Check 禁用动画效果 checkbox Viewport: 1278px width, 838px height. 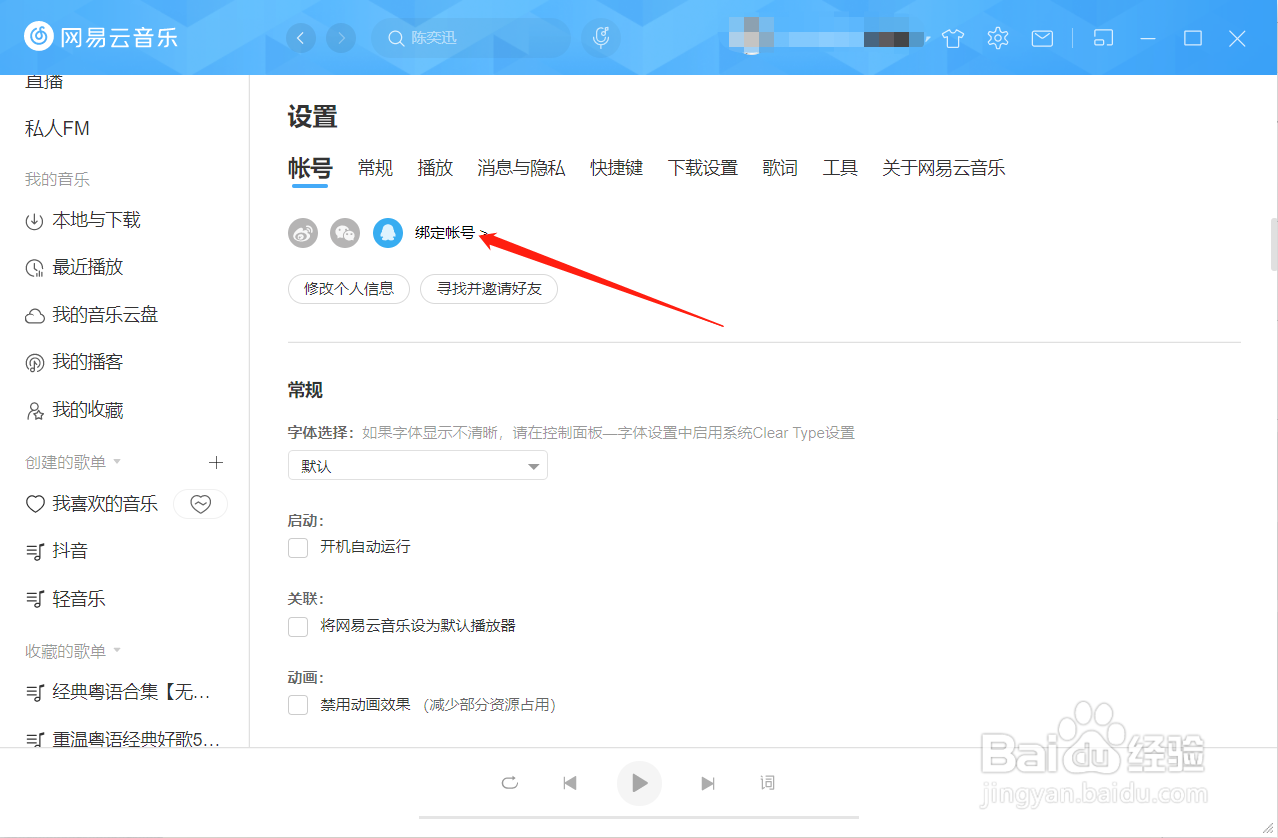pyautogui.click(x=298, y=705)
